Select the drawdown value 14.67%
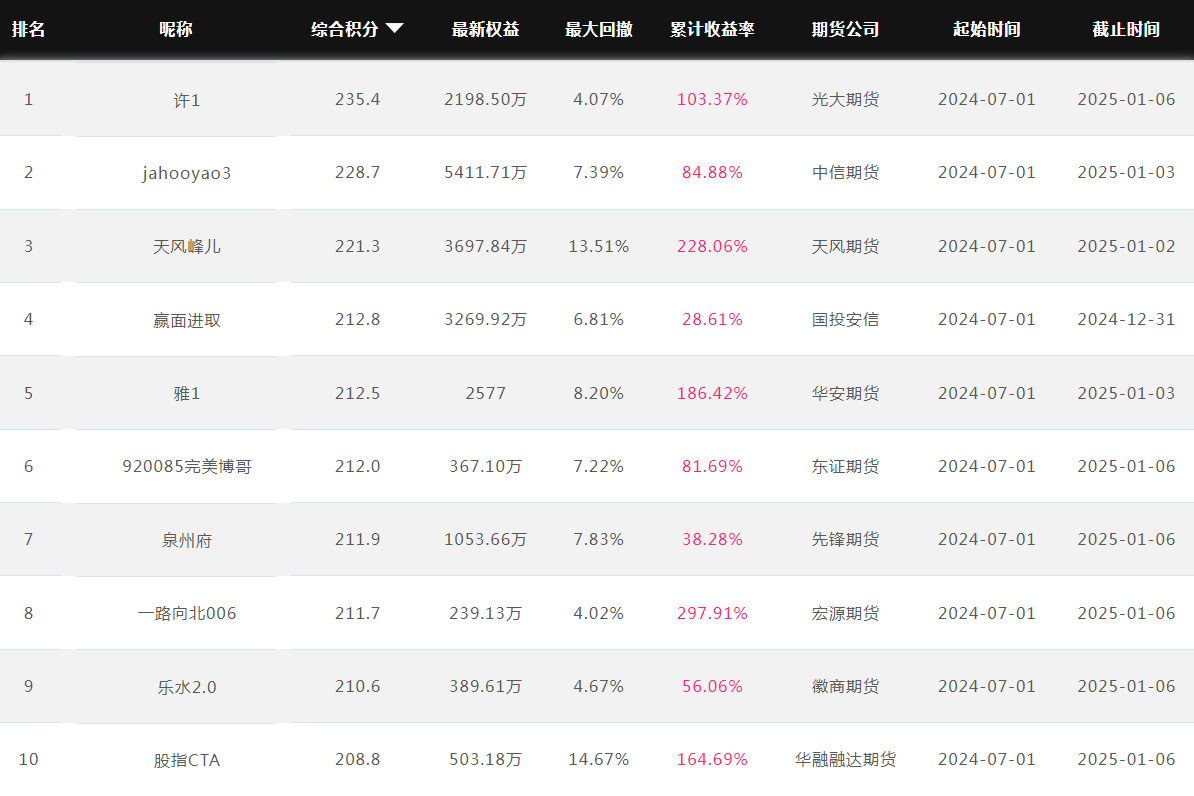Image resolution: width=1194 pixels, height=796 pixels. point(599,759)
